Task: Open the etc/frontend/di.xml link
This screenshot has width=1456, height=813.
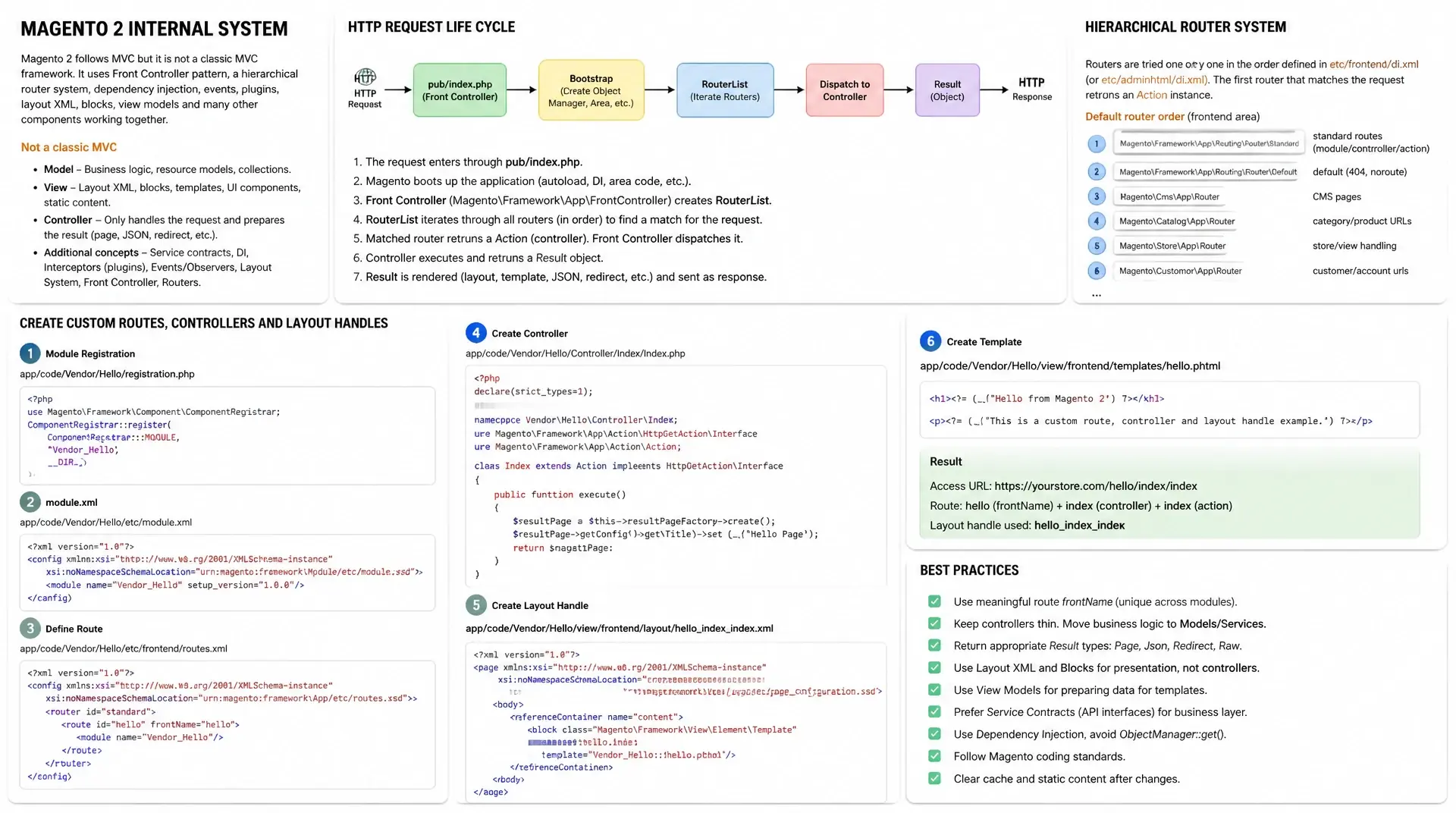Action: [1373, 64]
